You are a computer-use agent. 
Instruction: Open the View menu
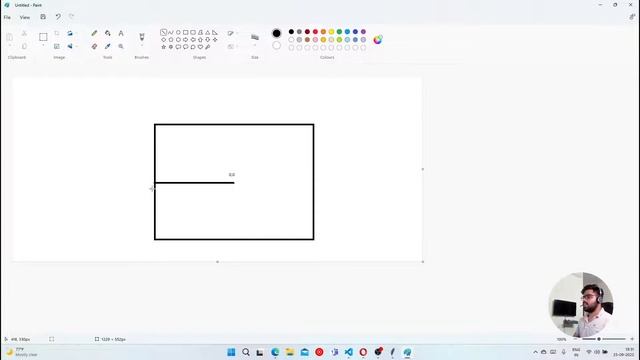(24, 18)
